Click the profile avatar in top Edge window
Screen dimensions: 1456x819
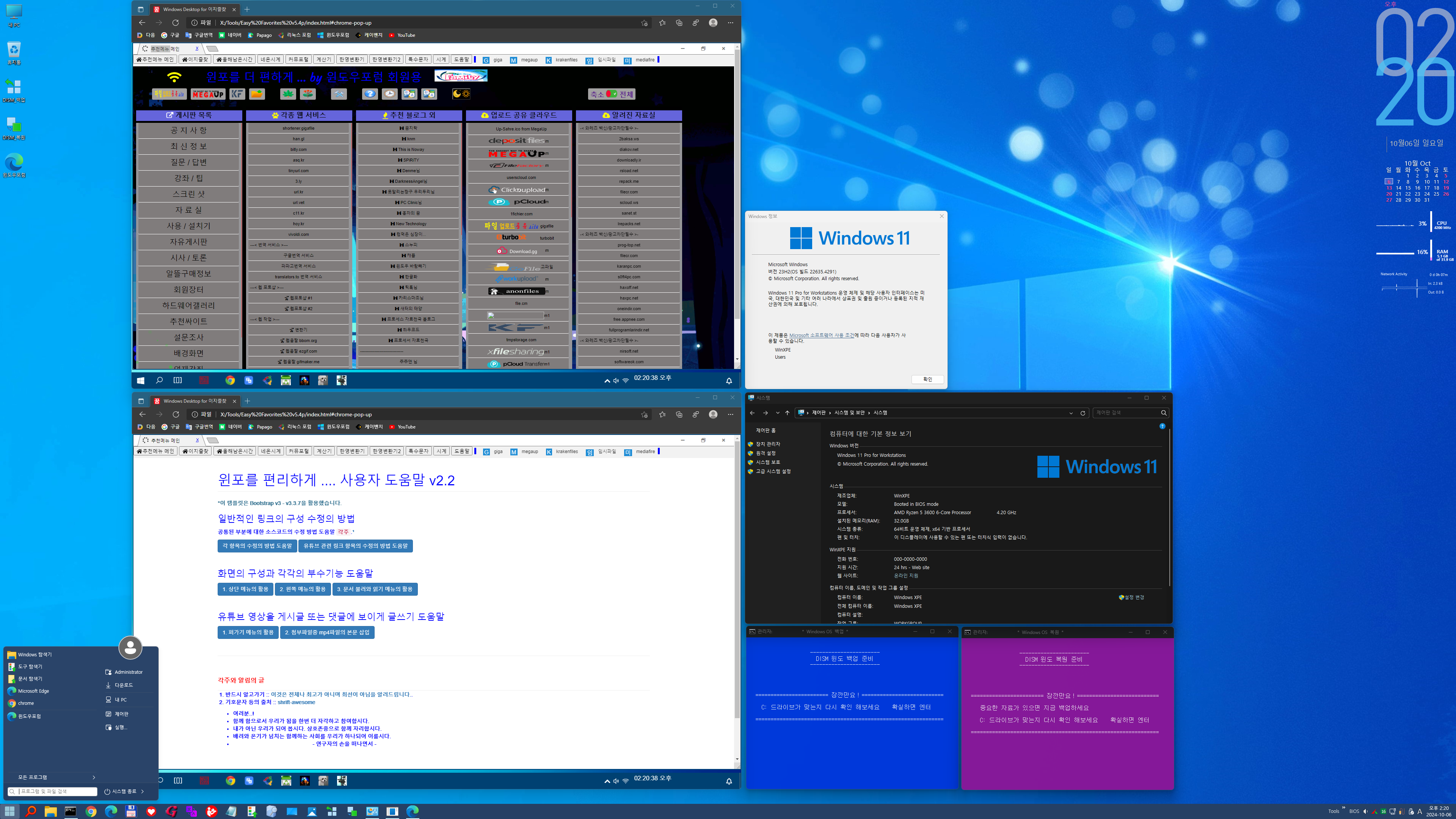click(713, 23)
